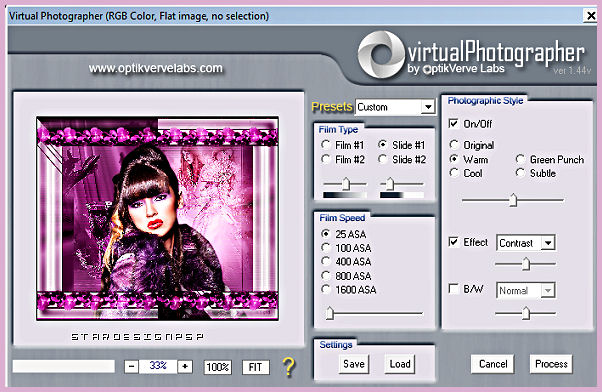
Task: Toggle the Effect checkbox
Action: point(453,242)
